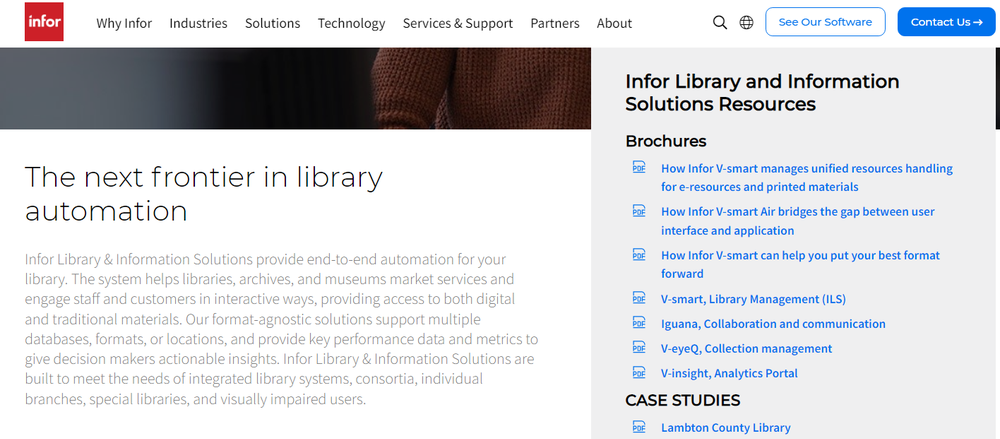
Task: Open Iguana, Collaboration and communication link
Action: click(x=773, y=324)
